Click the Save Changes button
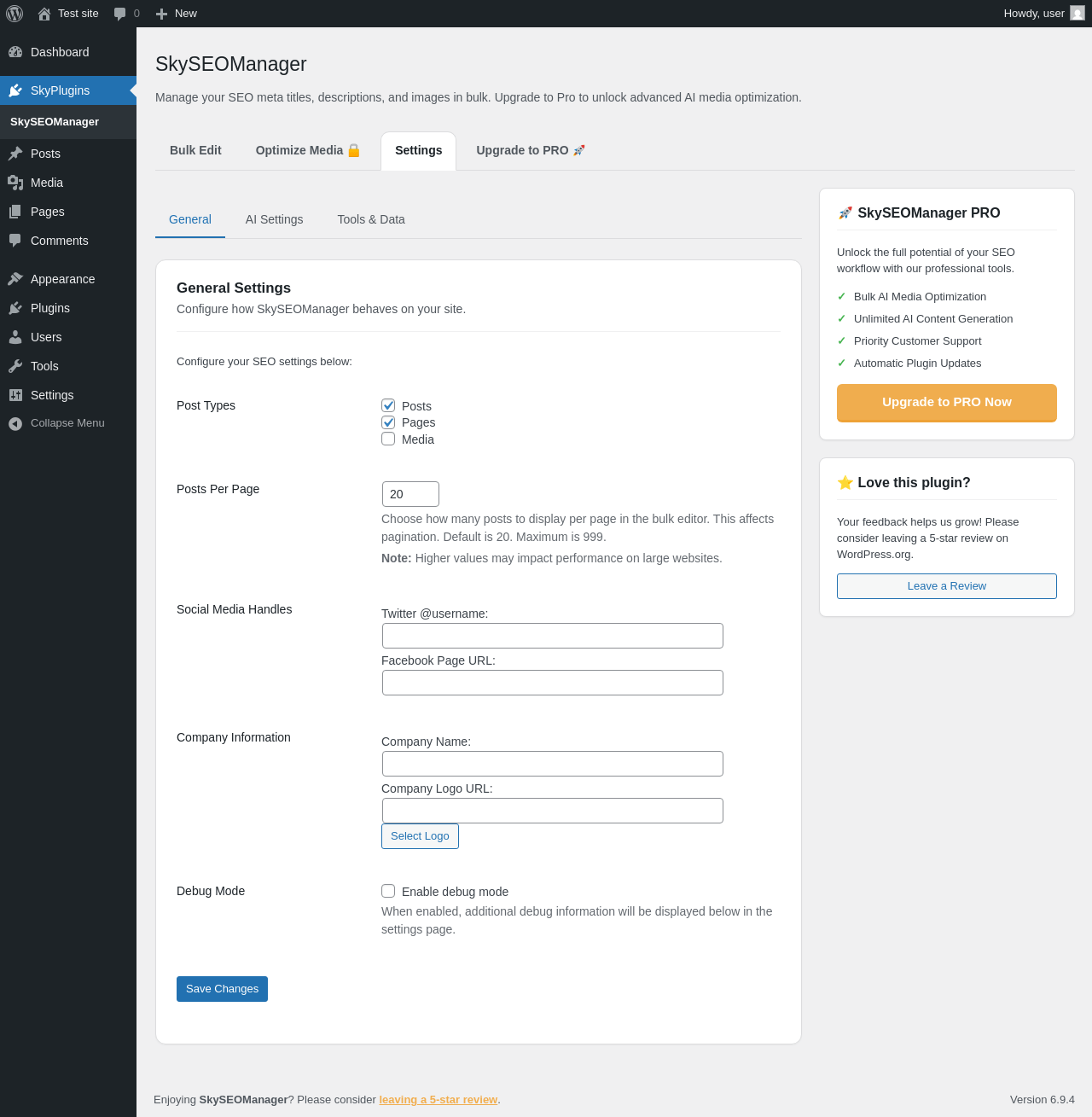This screenshot has height=1117, width=1092. (222, 989)
